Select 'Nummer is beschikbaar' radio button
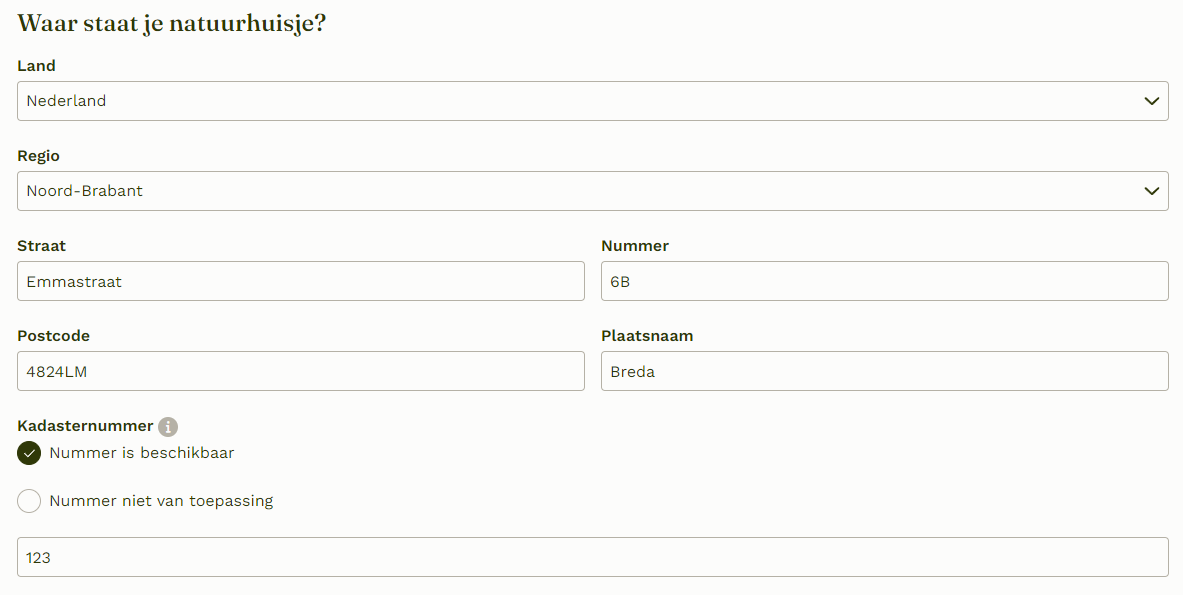The width and height of the screenshot is (1183, 595). click(29, 453)
